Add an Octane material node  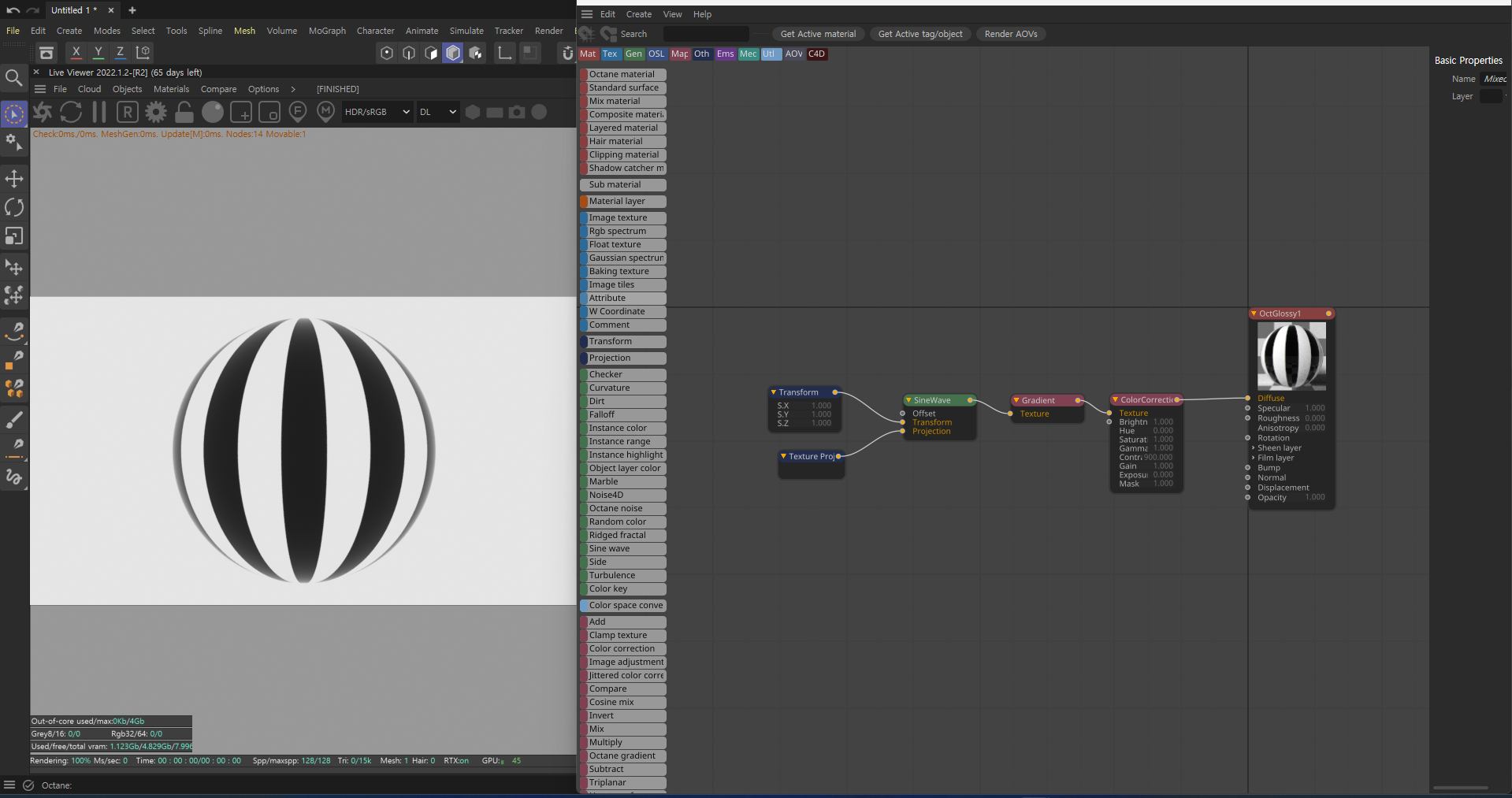click(x=623, y=74)
